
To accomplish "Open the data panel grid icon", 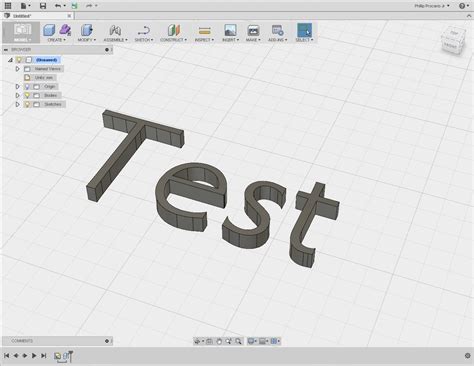I will click(7, 5).
